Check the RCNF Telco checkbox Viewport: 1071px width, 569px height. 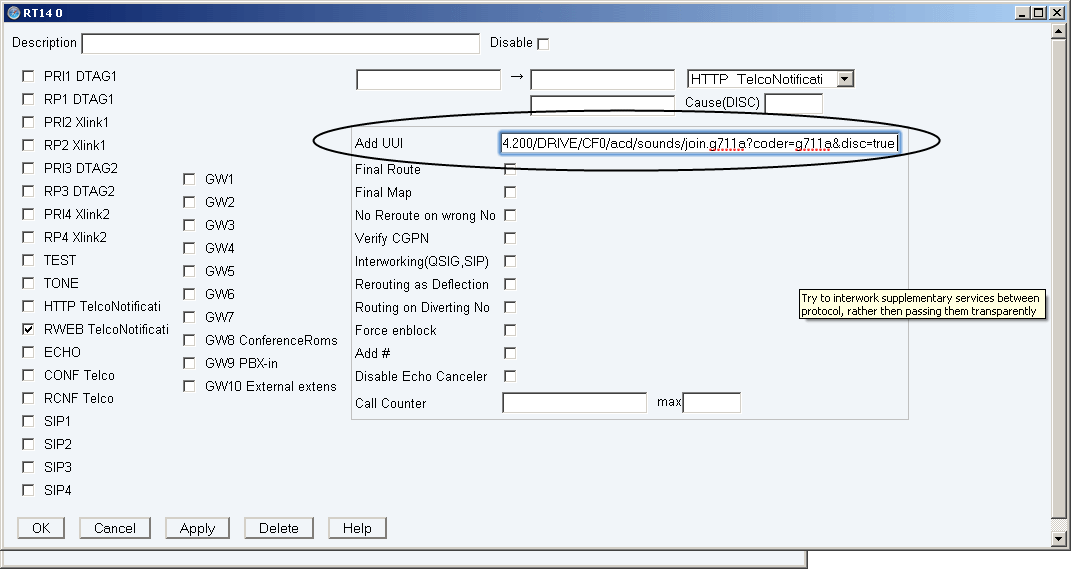coord(28,398)
